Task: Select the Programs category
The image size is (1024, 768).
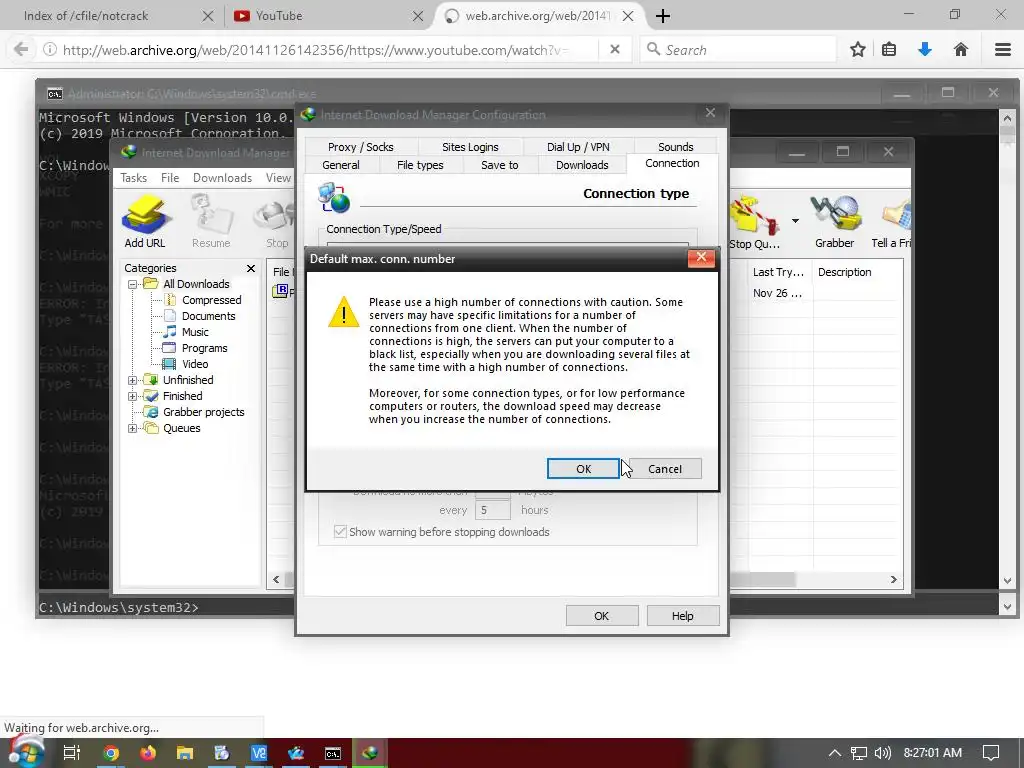Action: click(204, 348)
